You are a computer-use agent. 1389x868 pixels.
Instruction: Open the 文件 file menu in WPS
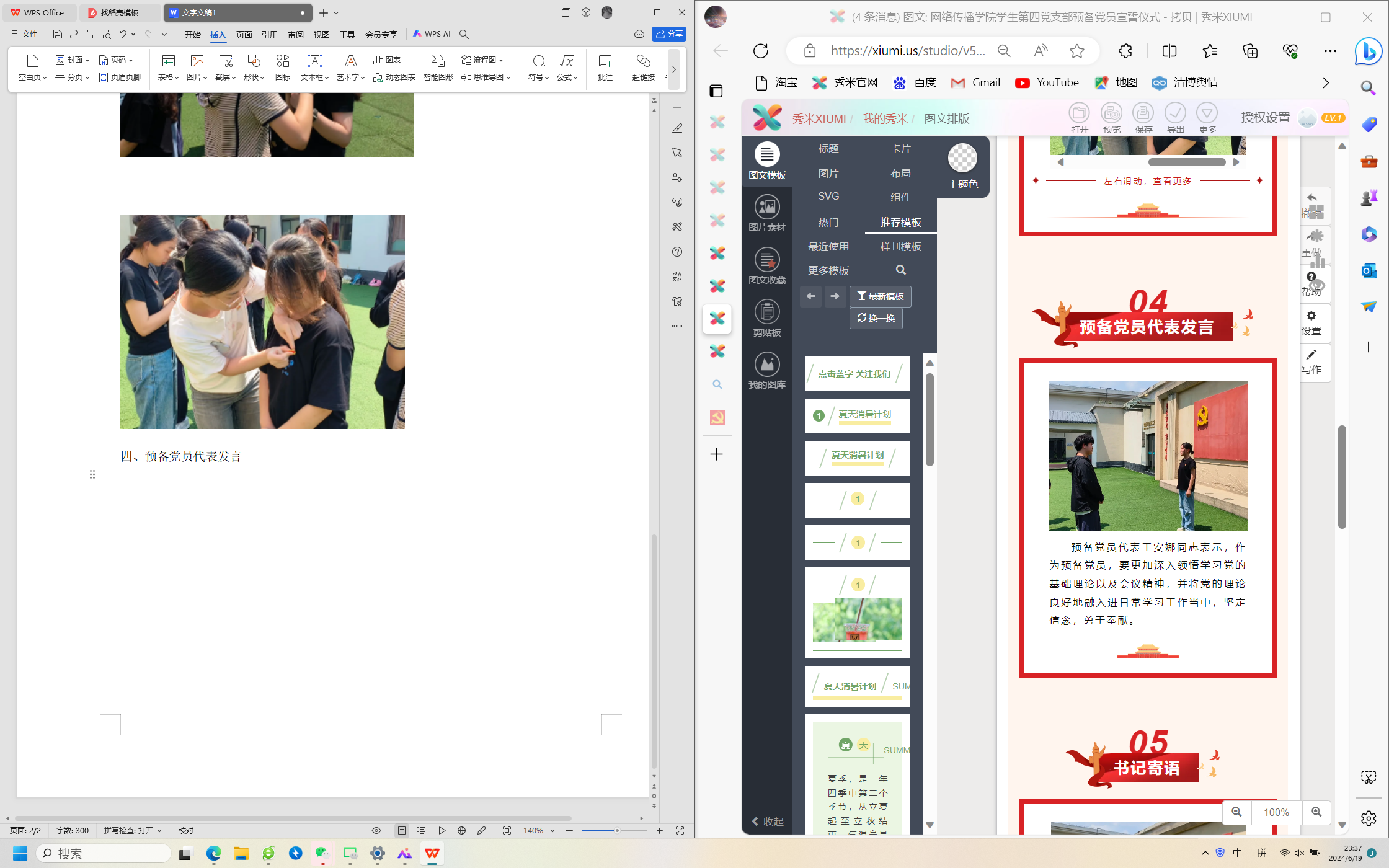click(25, 34)
